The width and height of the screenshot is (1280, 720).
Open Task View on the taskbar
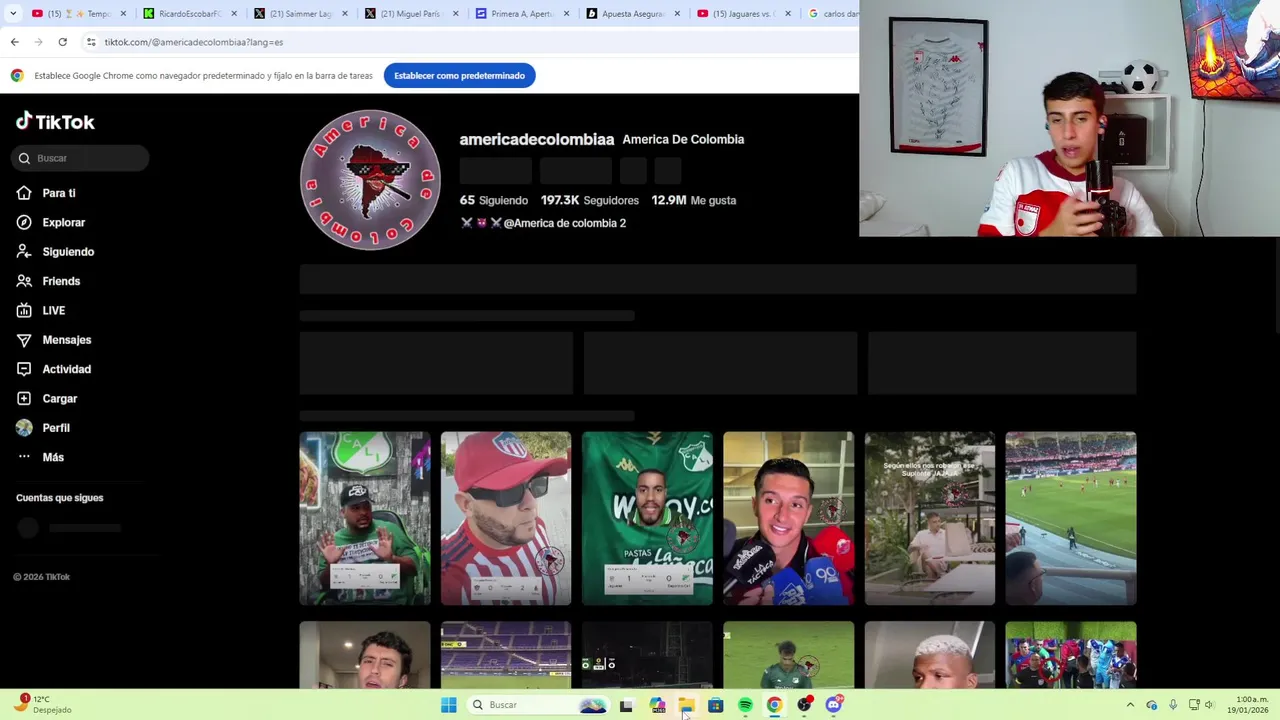[x=626, y=705]
